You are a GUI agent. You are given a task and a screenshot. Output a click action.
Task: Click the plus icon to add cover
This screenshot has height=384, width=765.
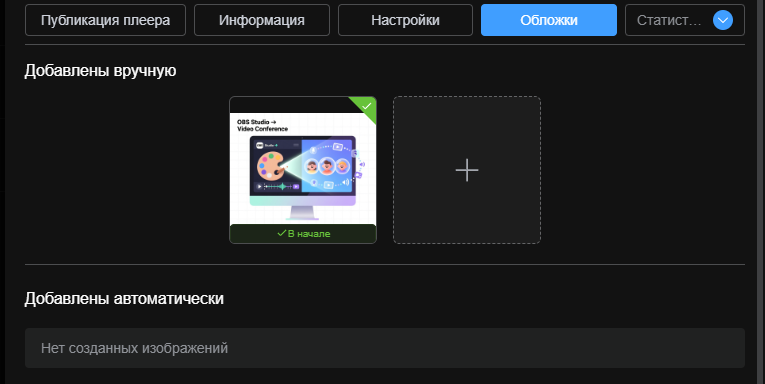pyautogui.click(x=467, y=170)
